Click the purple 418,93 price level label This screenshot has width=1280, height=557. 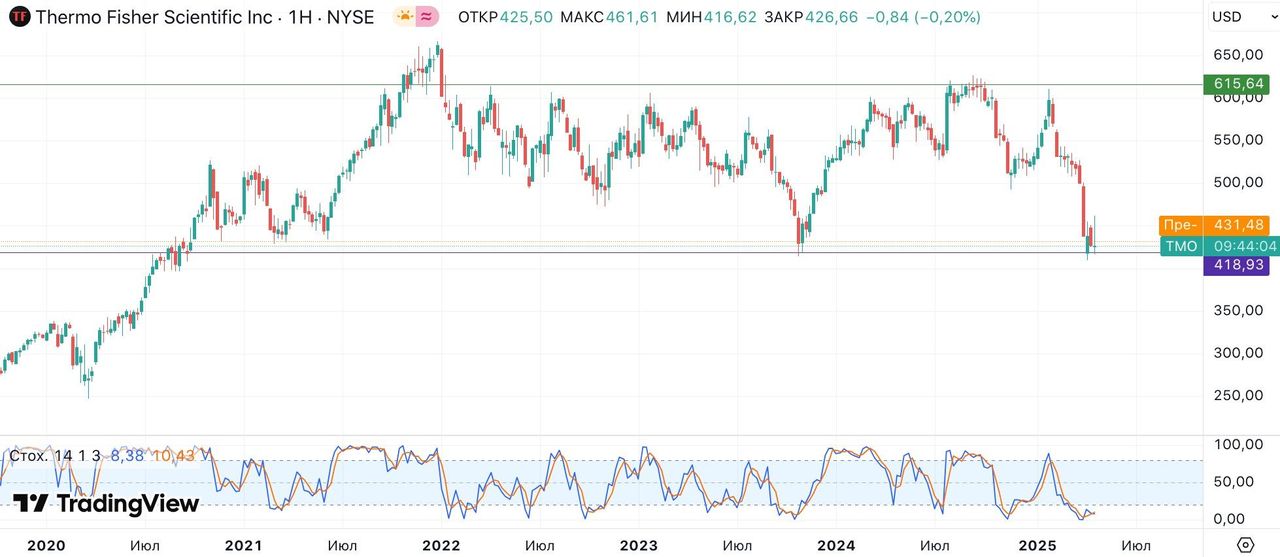tap(1239, 266)
